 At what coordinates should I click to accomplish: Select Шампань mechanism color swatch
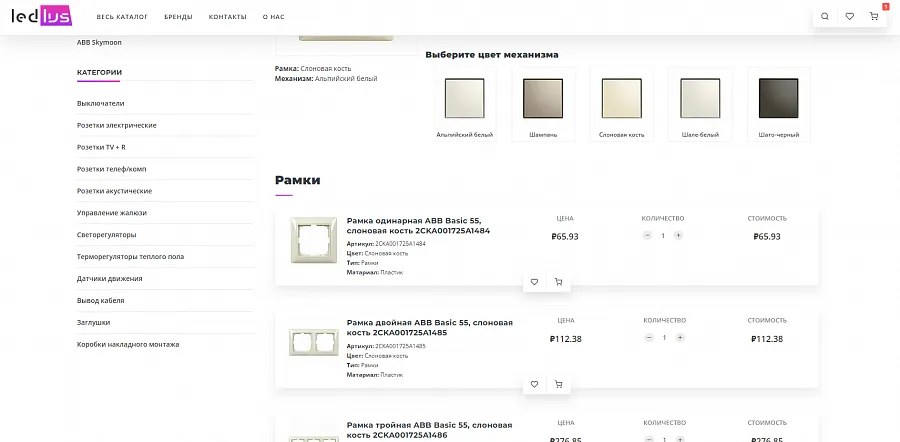(x=543, y=104)
